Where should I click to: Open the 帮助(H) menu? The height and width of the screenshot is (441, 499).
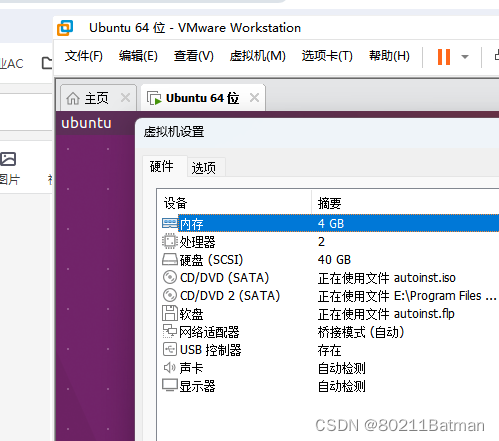pyautogui.click(x=389, y=56)
